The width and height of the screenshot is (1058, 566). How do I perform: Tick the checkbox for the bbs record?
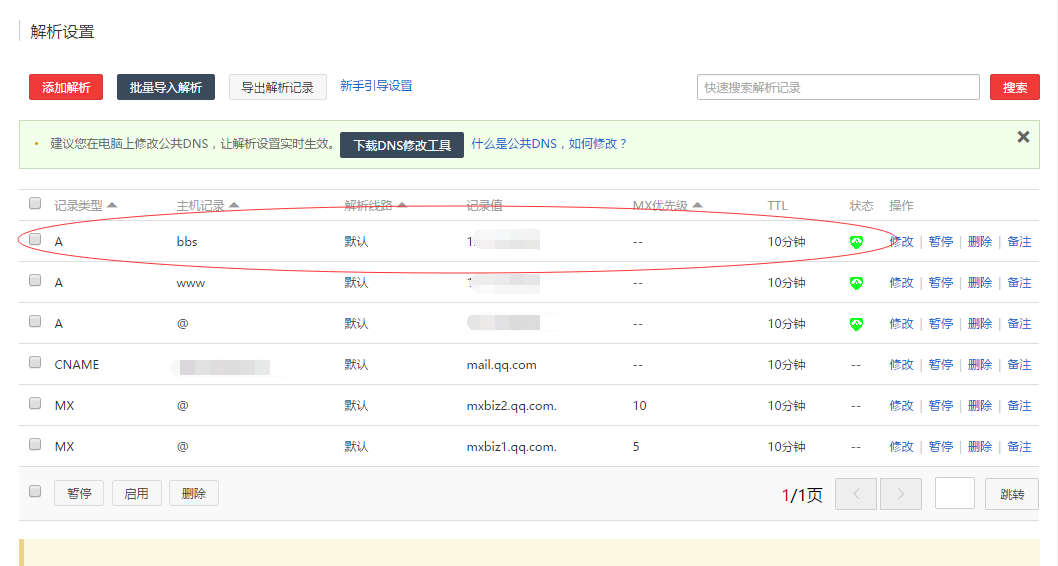click(35, 240)
